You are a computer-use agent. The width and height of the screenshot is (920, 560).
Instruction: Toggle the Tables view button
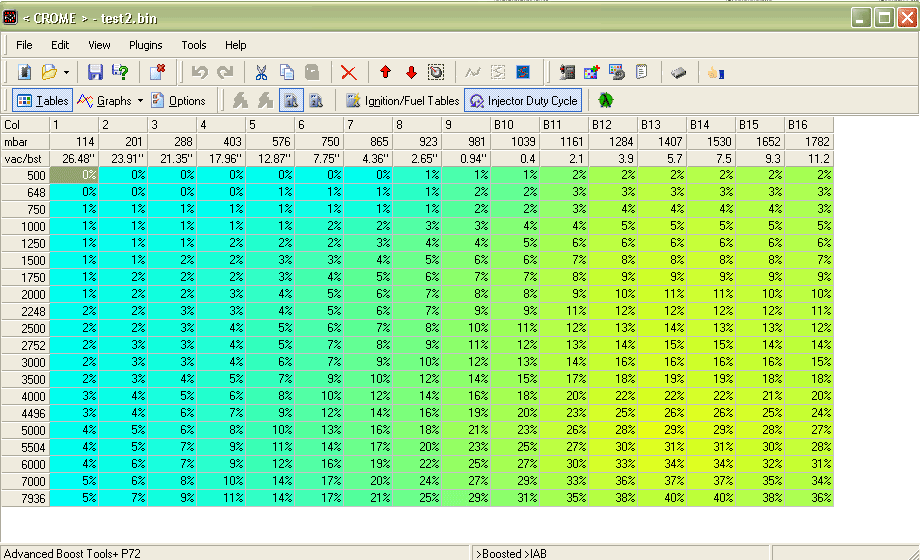(x=42, y=100)
